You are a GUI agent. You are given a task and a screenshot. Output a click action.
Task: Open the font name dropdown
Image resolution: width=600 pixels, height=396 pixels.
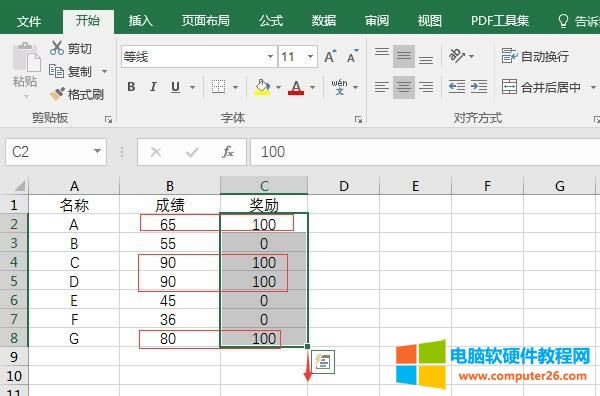coord(270,57)
